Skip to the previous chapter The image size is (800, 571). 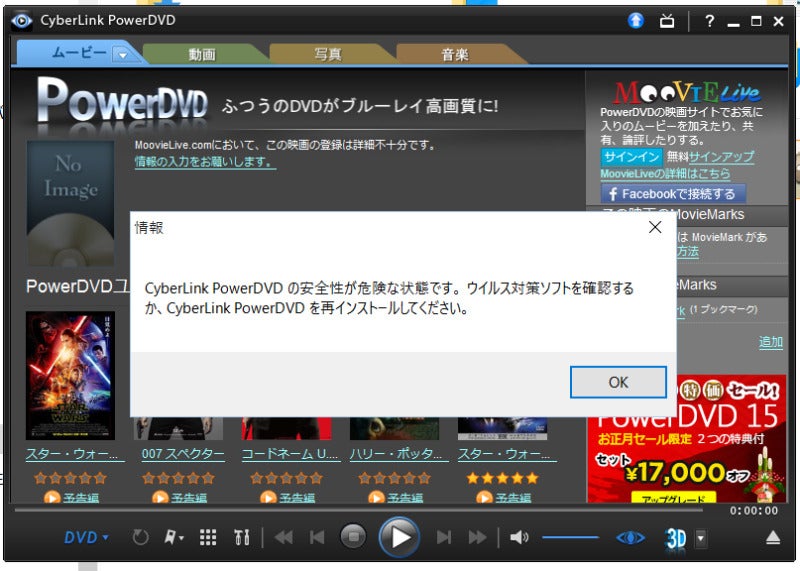point(317,537)
